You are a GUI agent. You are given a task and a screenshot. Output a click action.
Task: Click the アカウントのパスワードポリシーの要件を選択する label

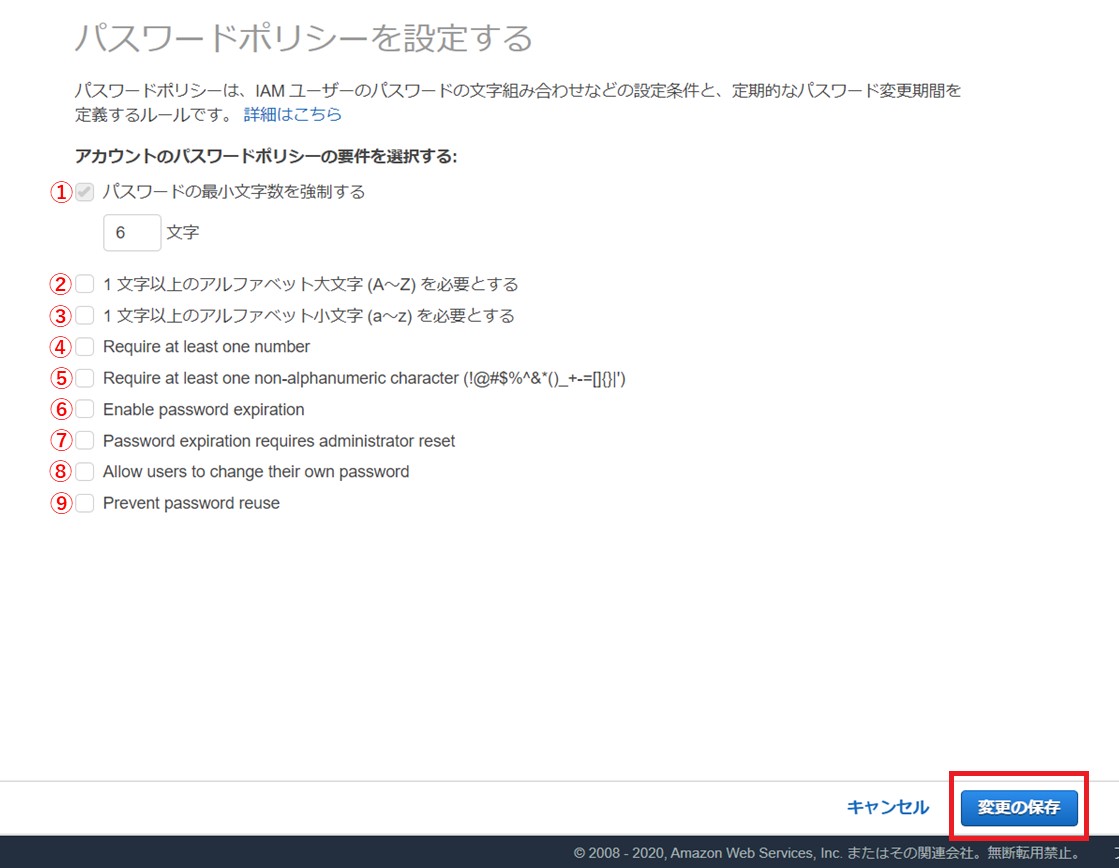(x=265, y=156)
